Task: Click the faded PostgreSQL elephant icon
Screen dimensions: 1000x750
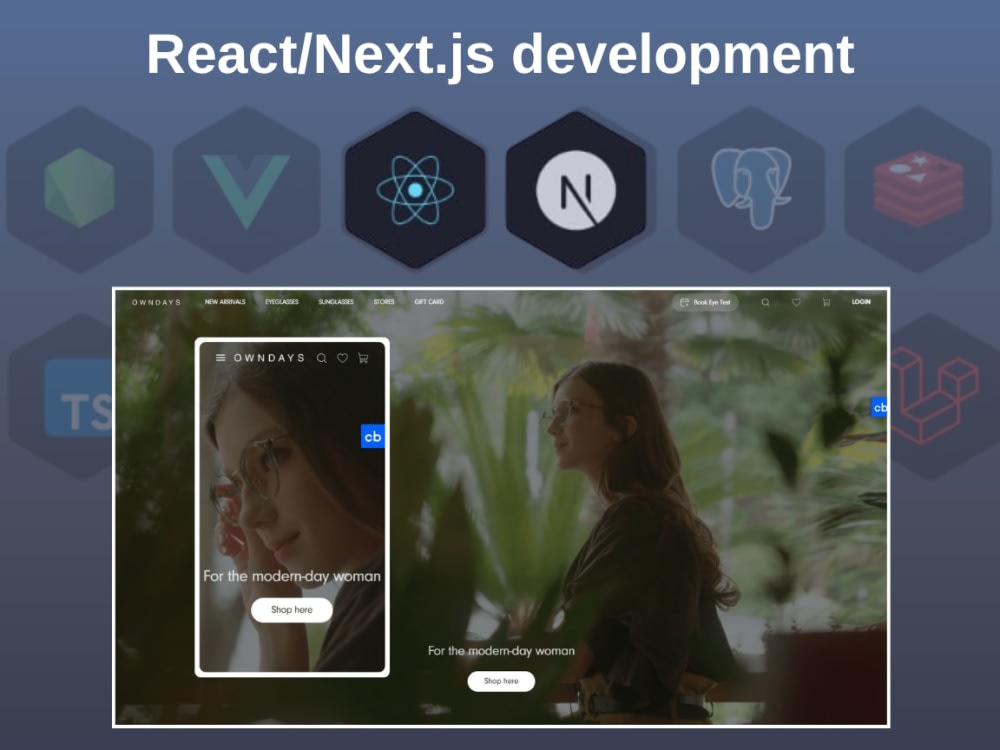Action: coord(751,188)
